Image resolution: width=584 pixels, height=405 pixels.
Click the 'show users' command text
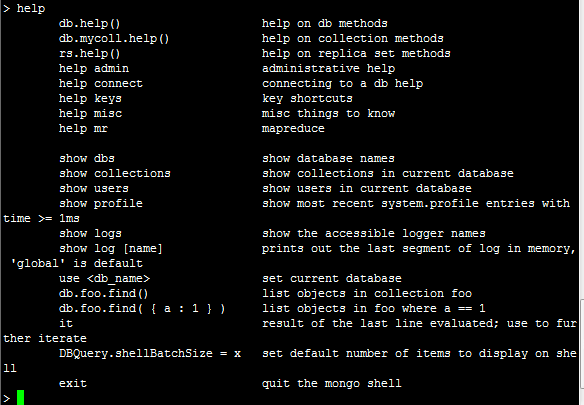(x=94, y=189)
